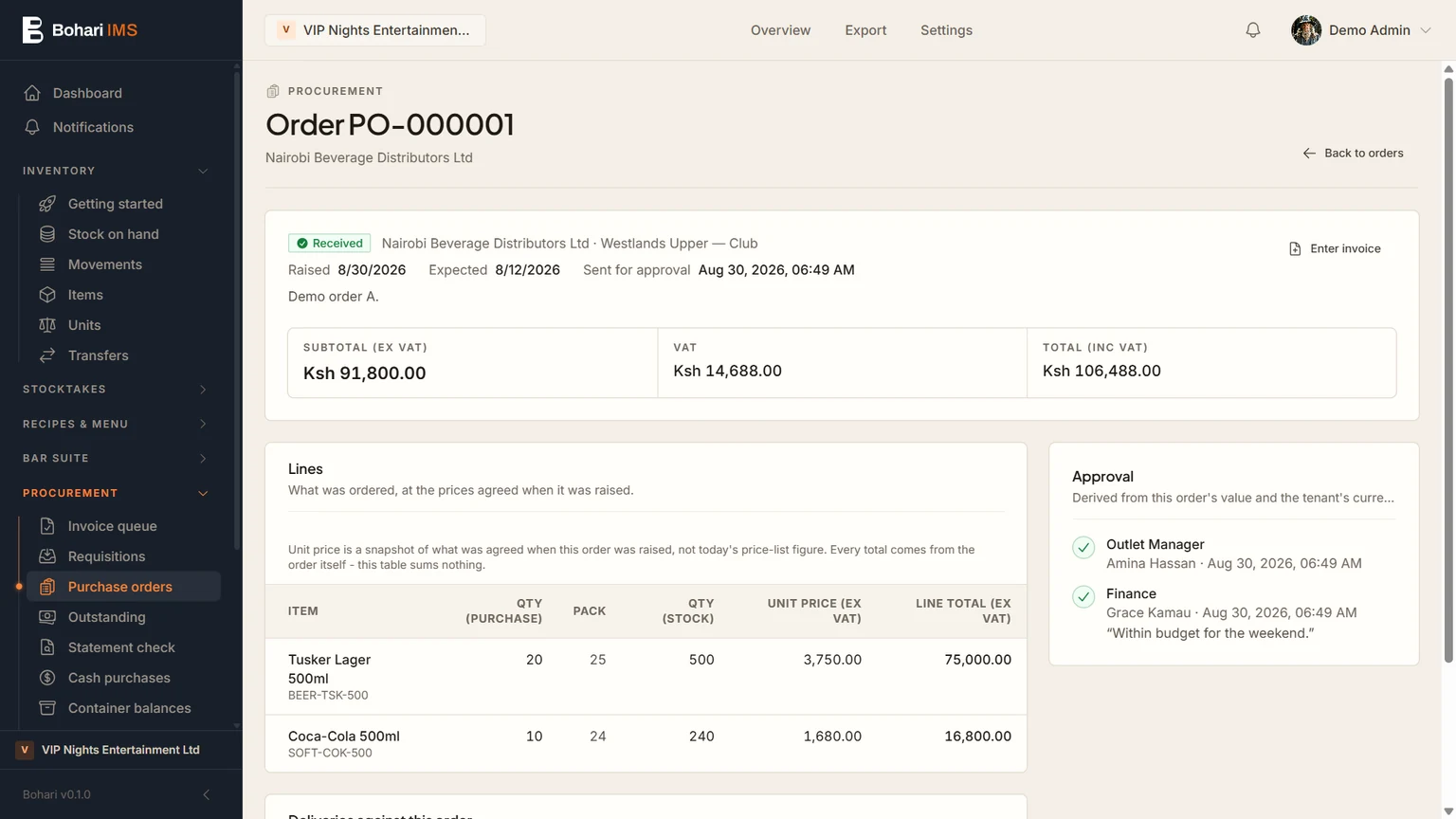Image resolution: width=1456 pixels, height=819 pixels.
Task: Click the Transfers arrows icon
Action: pos(47,355)
